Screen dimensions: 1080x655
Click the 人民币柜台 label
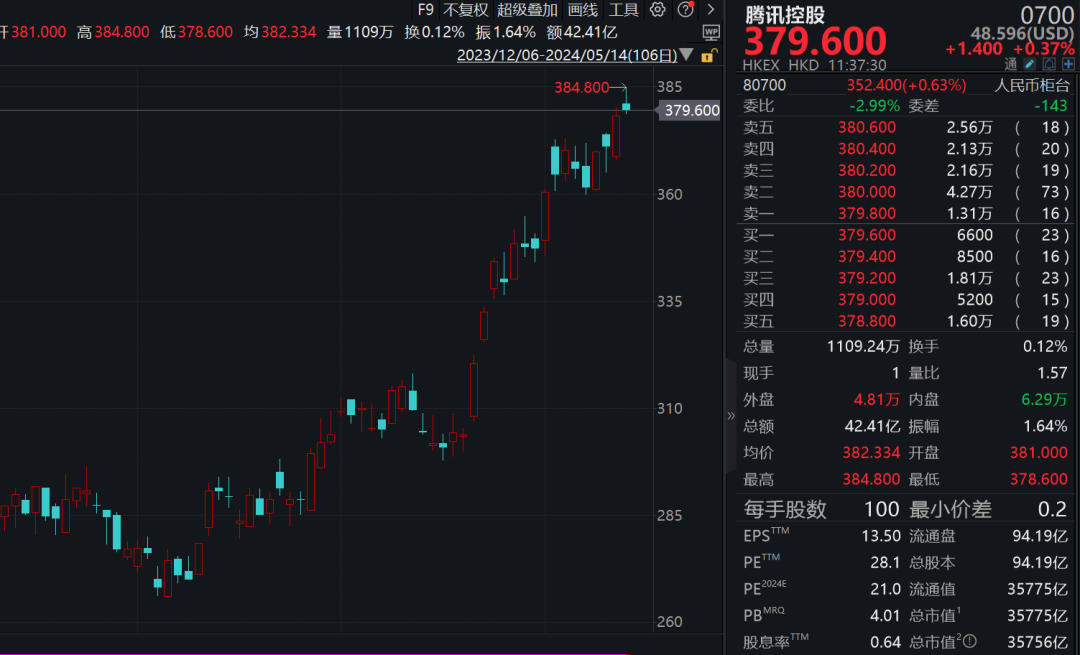coord(1032,85)
